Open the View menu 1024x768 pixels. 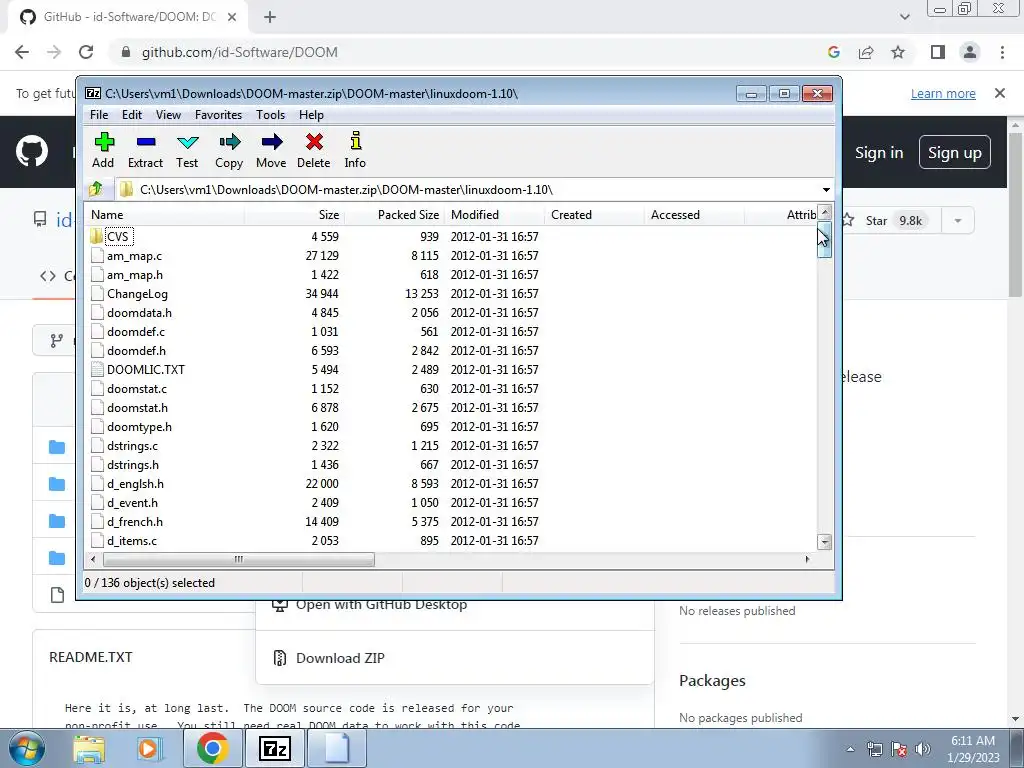(x=168, y=115)
